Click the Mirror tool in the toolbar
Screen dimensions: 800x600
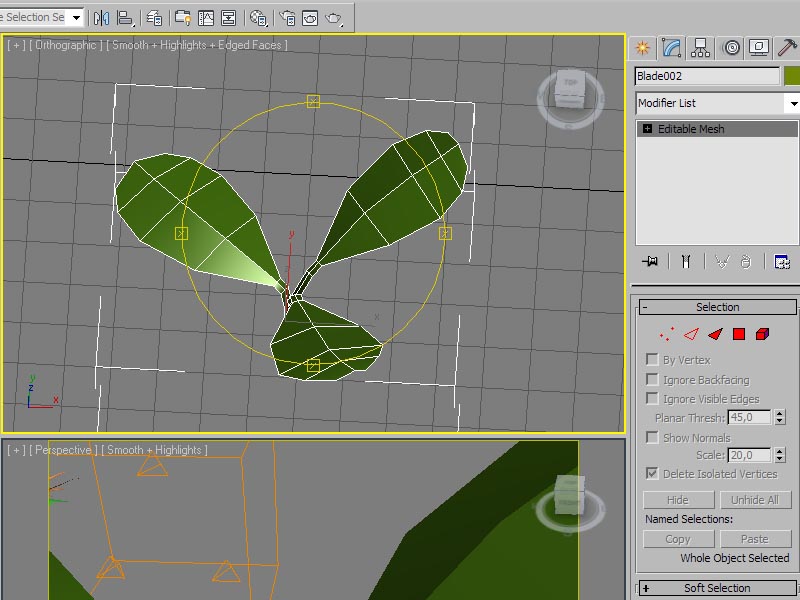coord(102,18)
